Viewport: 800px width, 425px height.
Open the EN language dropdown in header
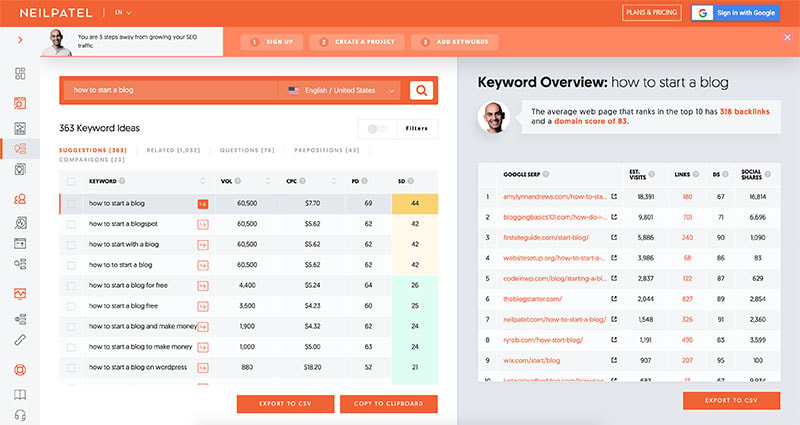click(x=123, y=13)
